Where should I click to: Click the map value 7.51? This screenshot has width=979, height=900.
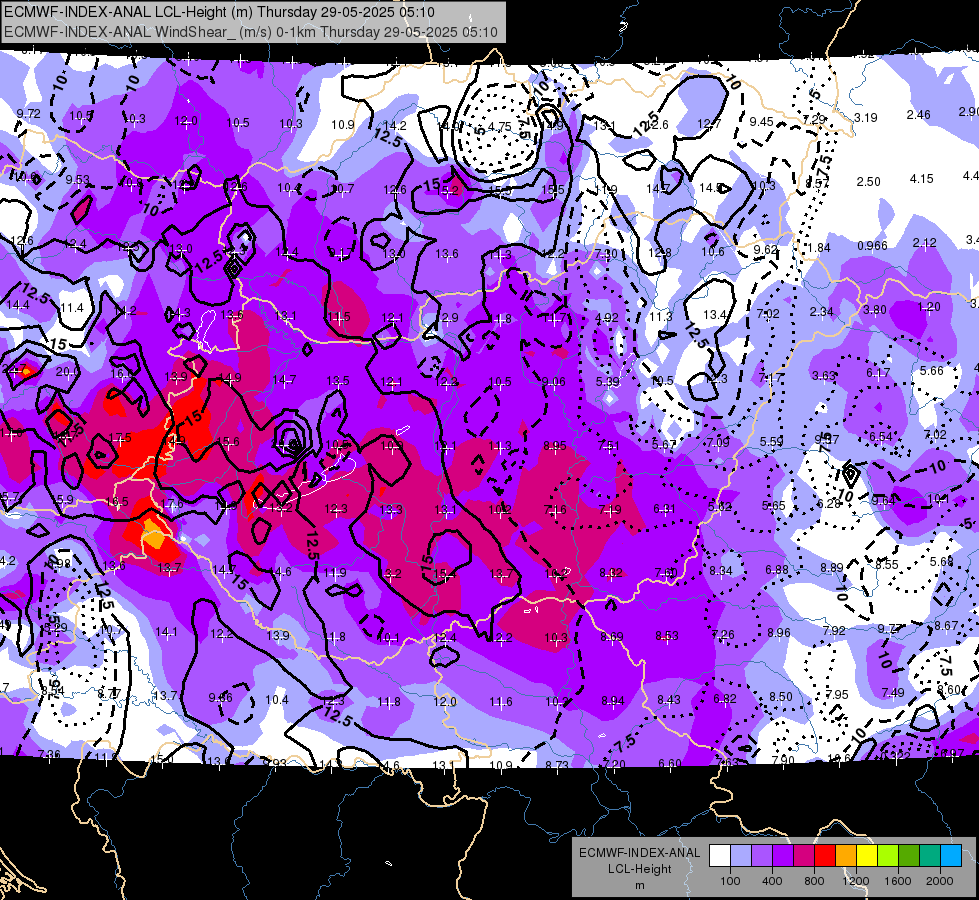609,445
